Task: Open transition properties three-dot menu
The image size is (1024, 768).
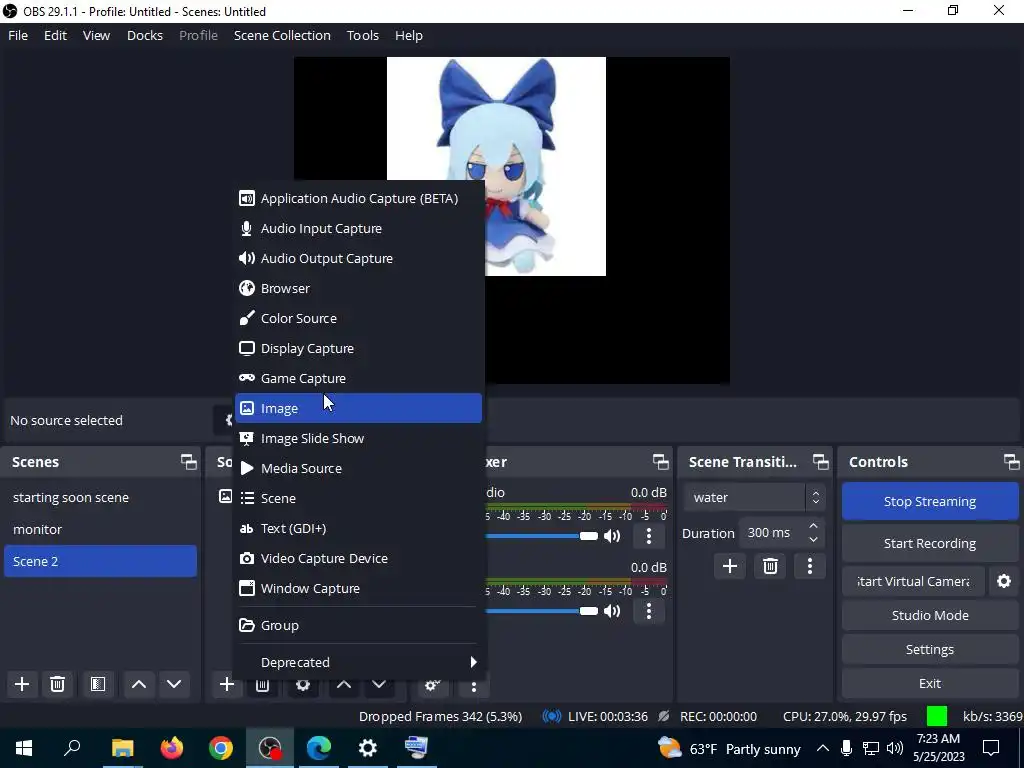Action: [x=810, y=566]
